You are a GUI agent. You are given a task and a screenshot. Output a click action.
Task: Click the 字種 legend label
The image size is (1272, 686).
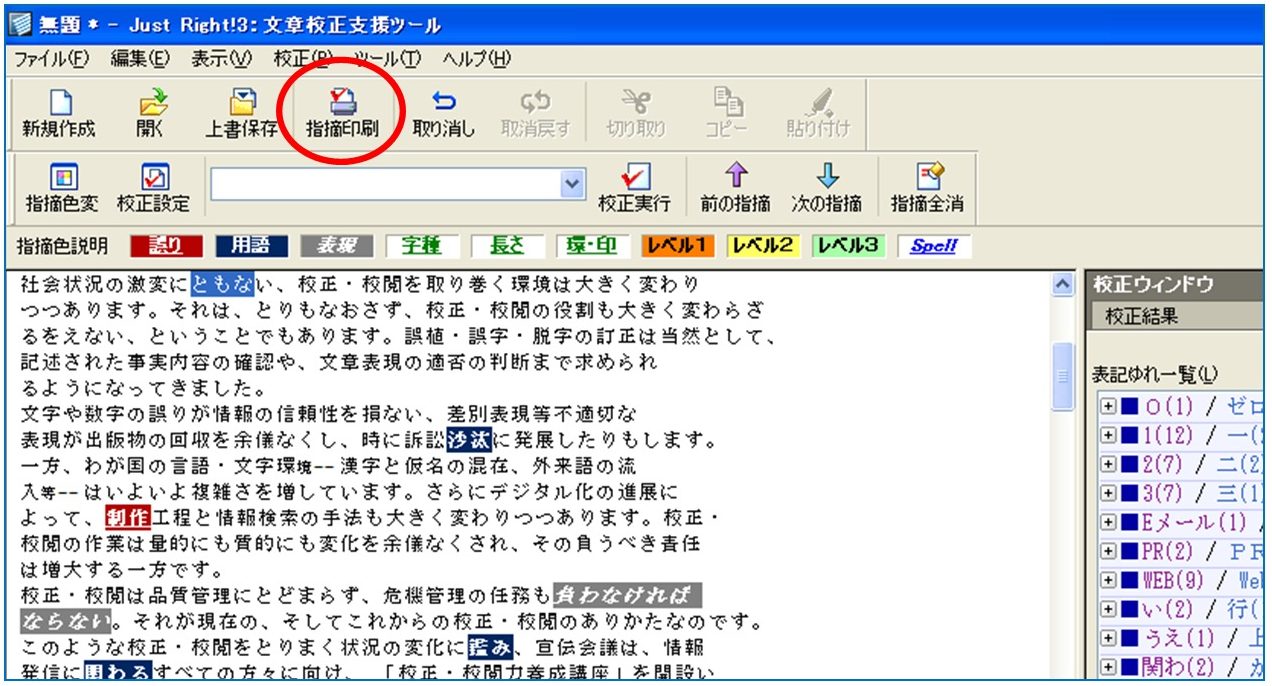coord(421,246)
